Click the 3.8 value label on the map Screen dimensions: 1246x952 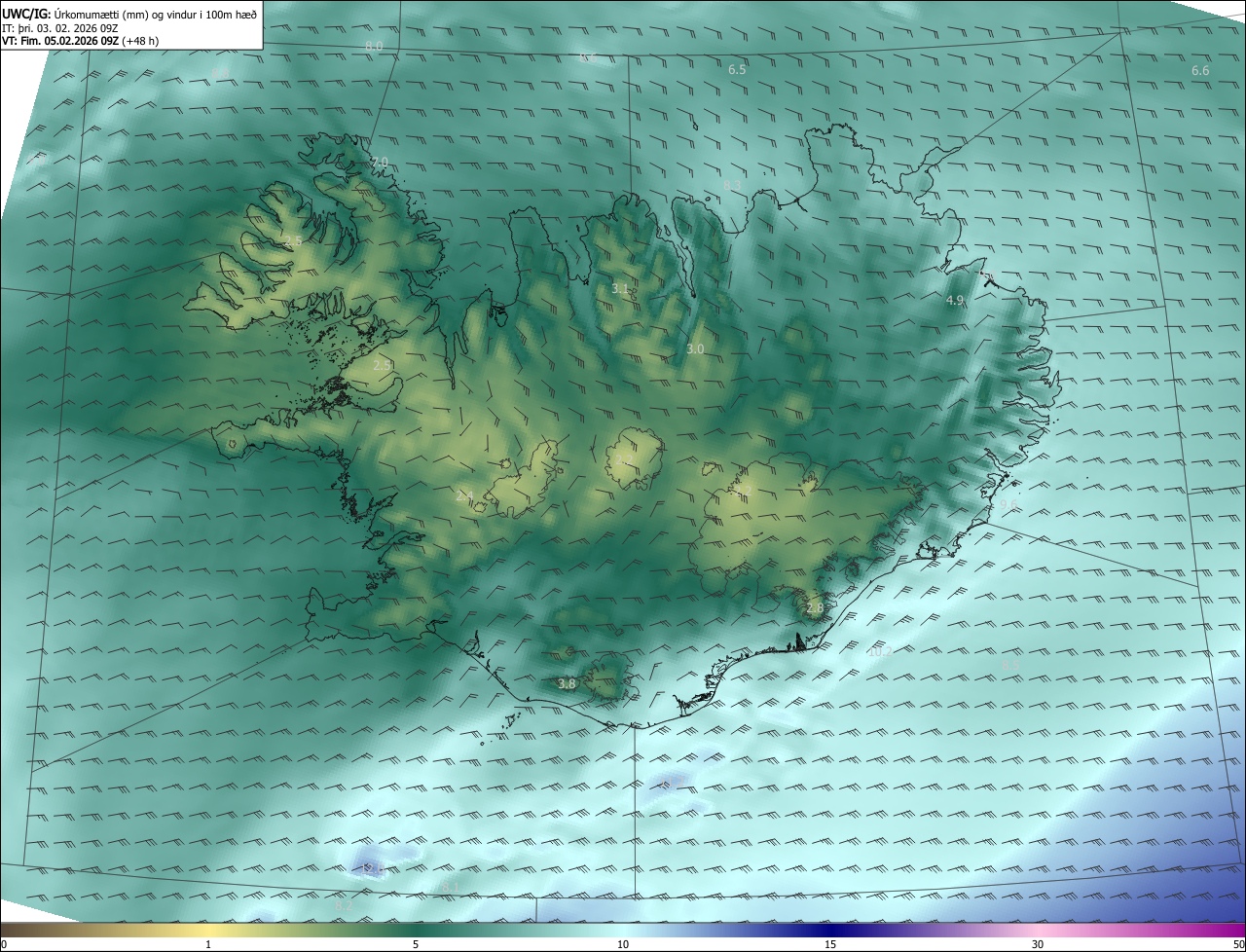(567, 684)
